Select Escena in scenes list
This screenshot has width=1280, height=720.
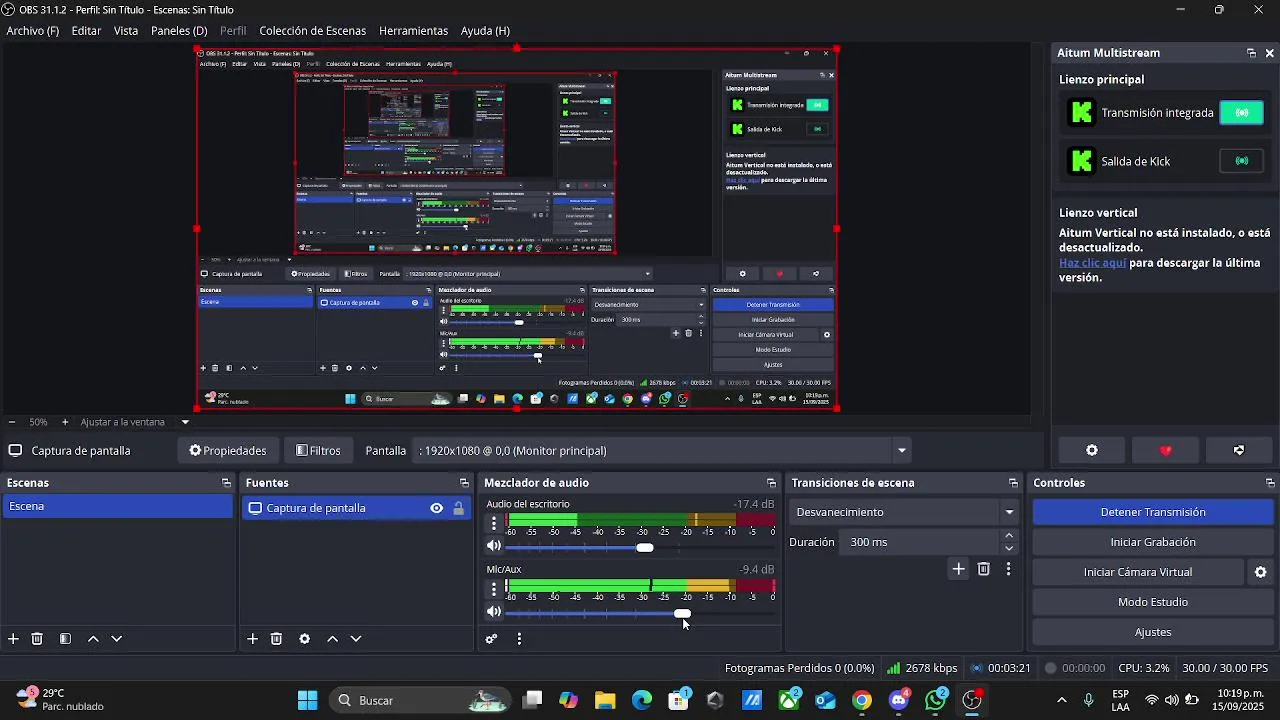[x=117, y=506]
